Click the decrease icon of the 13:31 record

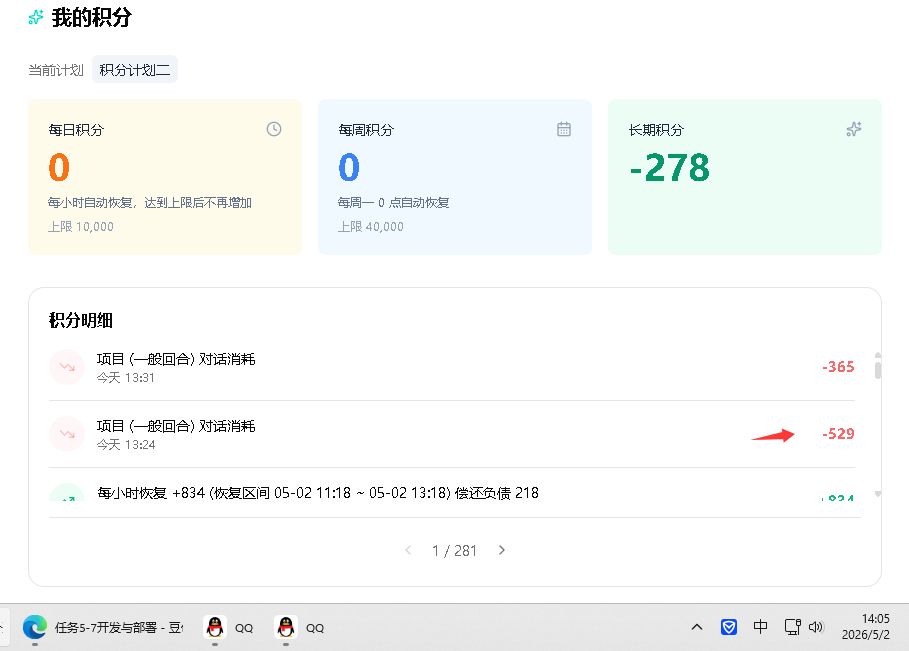[67, 367]
